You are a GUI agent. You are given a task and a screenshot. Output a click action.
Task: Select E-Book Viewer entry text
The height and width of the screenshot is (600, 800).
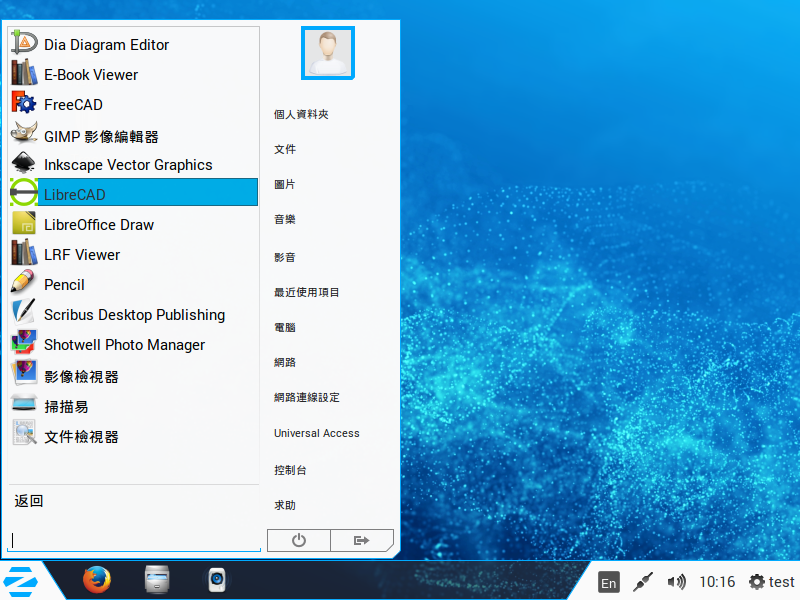pyautogui.click(x=91, y=75)
